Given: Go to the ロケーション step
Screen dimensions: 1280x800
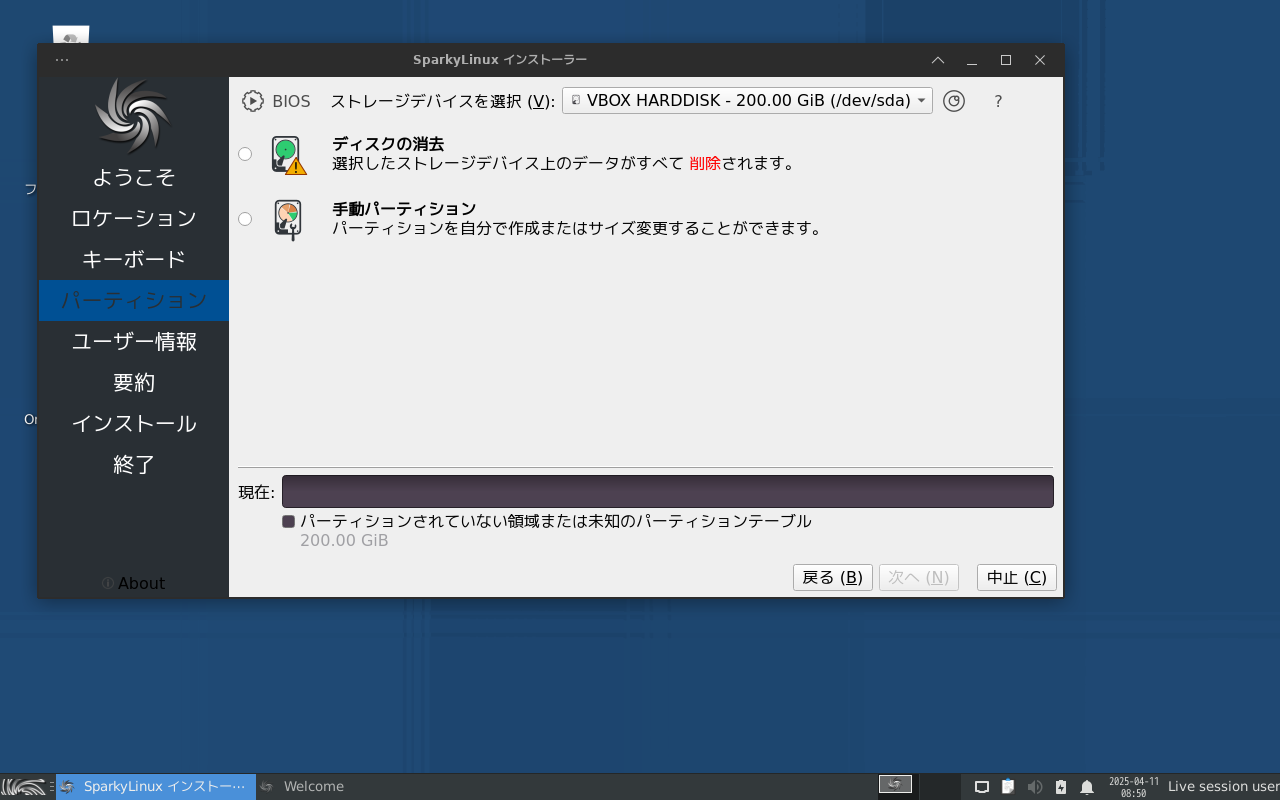Looking at the screenshot, I should (x=134, y=218).
